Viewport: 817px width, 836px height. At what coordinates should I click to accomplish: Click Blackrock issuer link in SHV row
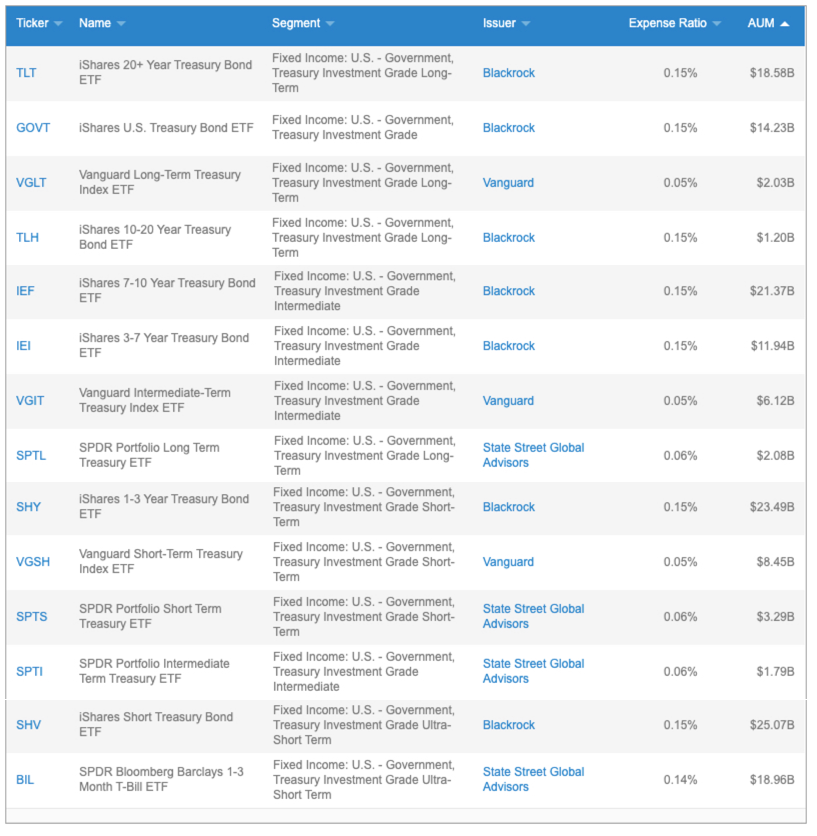click(x=509, y=725)
